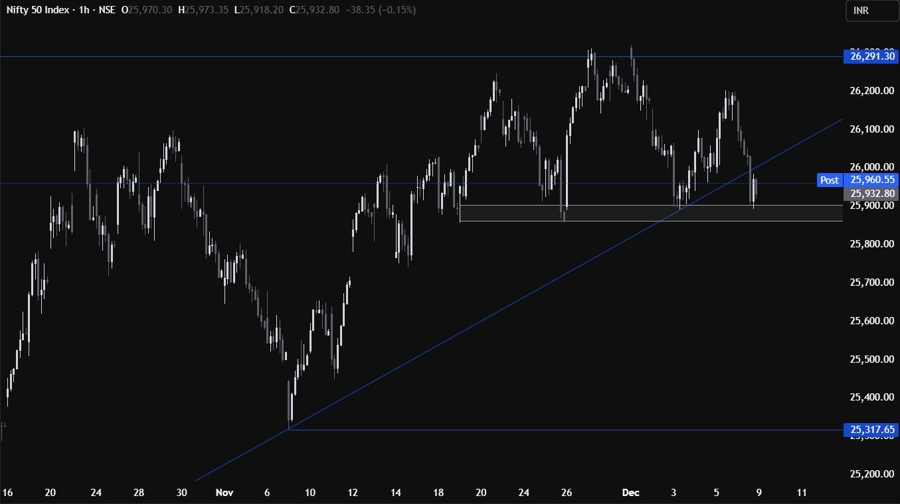Click the 26,291.30 blue price label
The width and height of the screenshot is (900, 504).
(871, 57)
